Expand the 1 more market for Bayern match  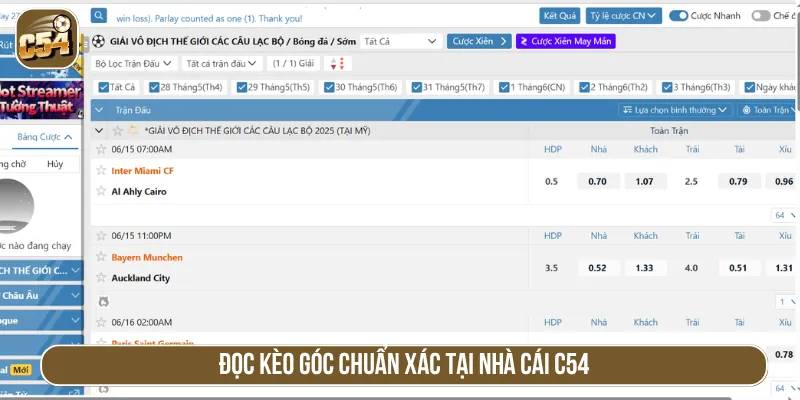point(787,302)
